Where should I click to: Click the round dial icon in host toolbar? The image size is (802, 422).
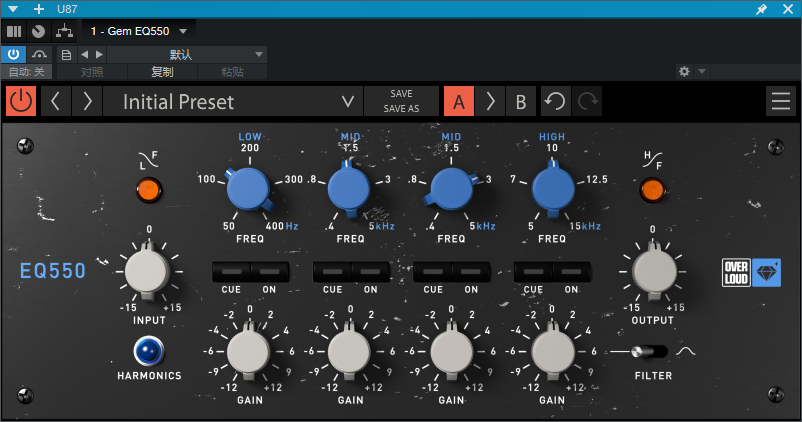[x=38, y=31]
